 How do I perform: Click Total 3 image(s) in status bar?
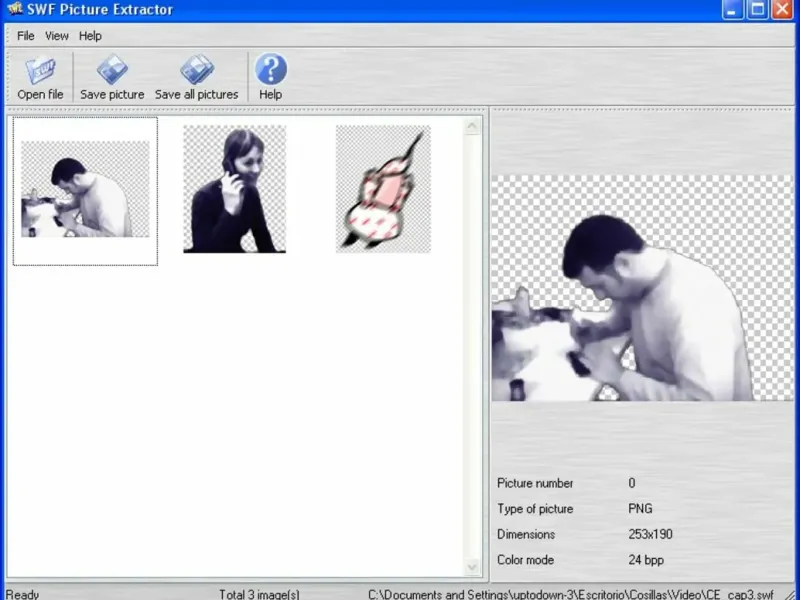[x=259, y=594]
